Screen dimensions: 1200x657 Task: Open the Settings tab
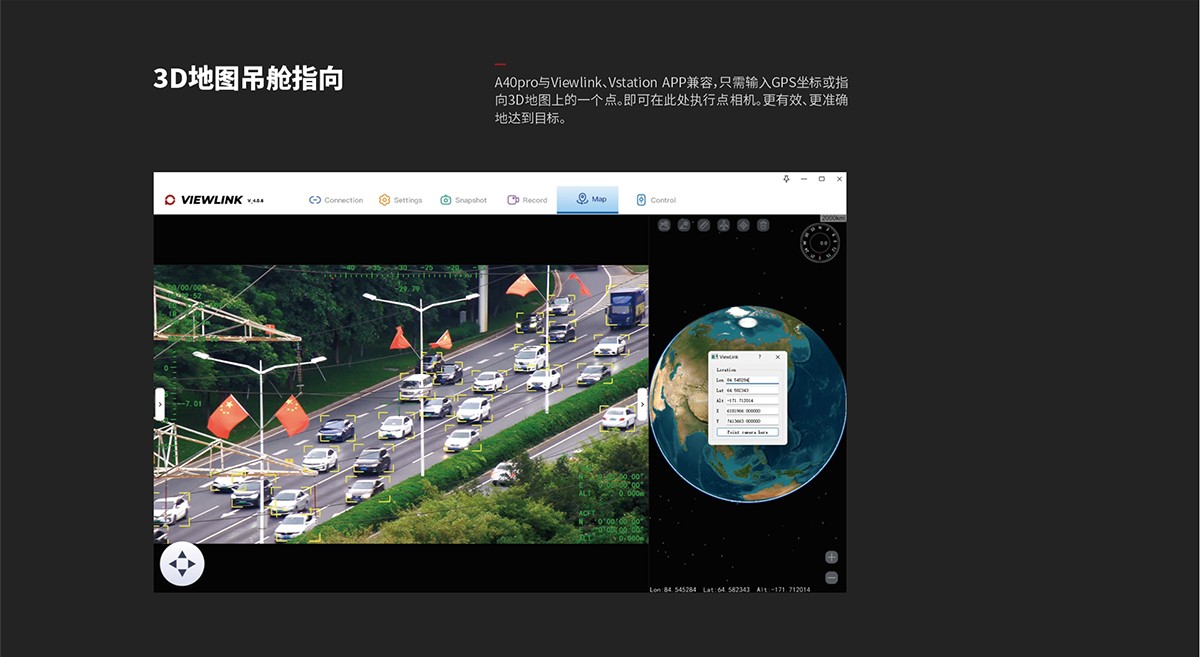pos(401,200)
